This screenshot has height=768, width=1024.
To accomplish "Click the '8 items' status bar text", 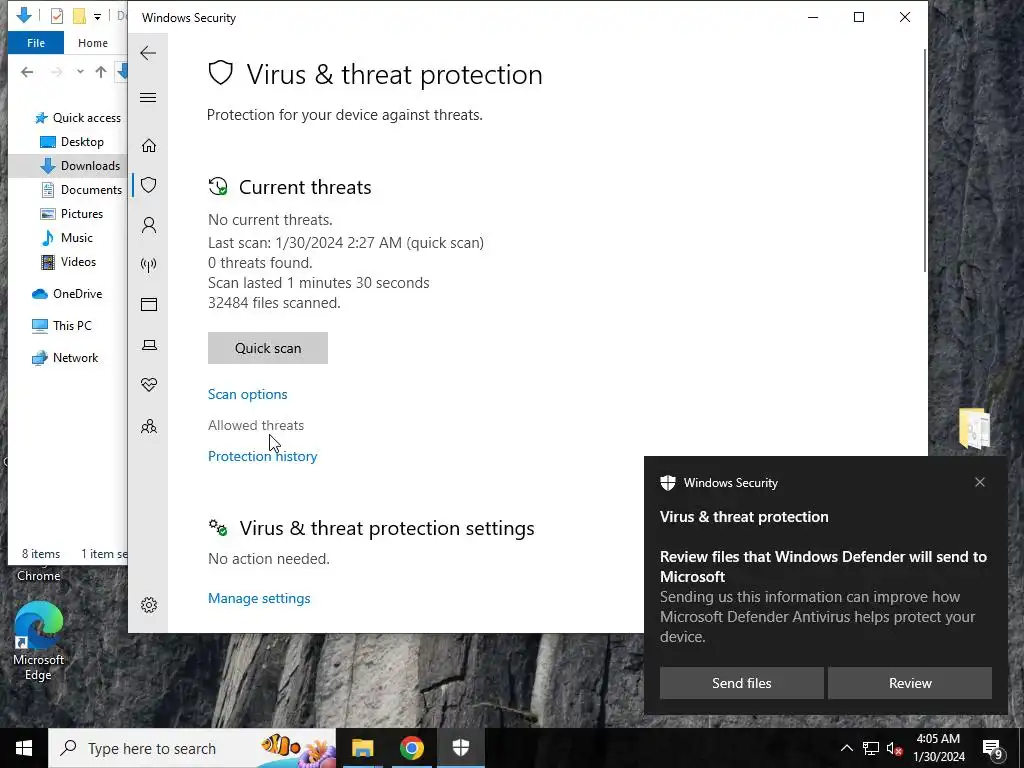I will coord(40,554).
